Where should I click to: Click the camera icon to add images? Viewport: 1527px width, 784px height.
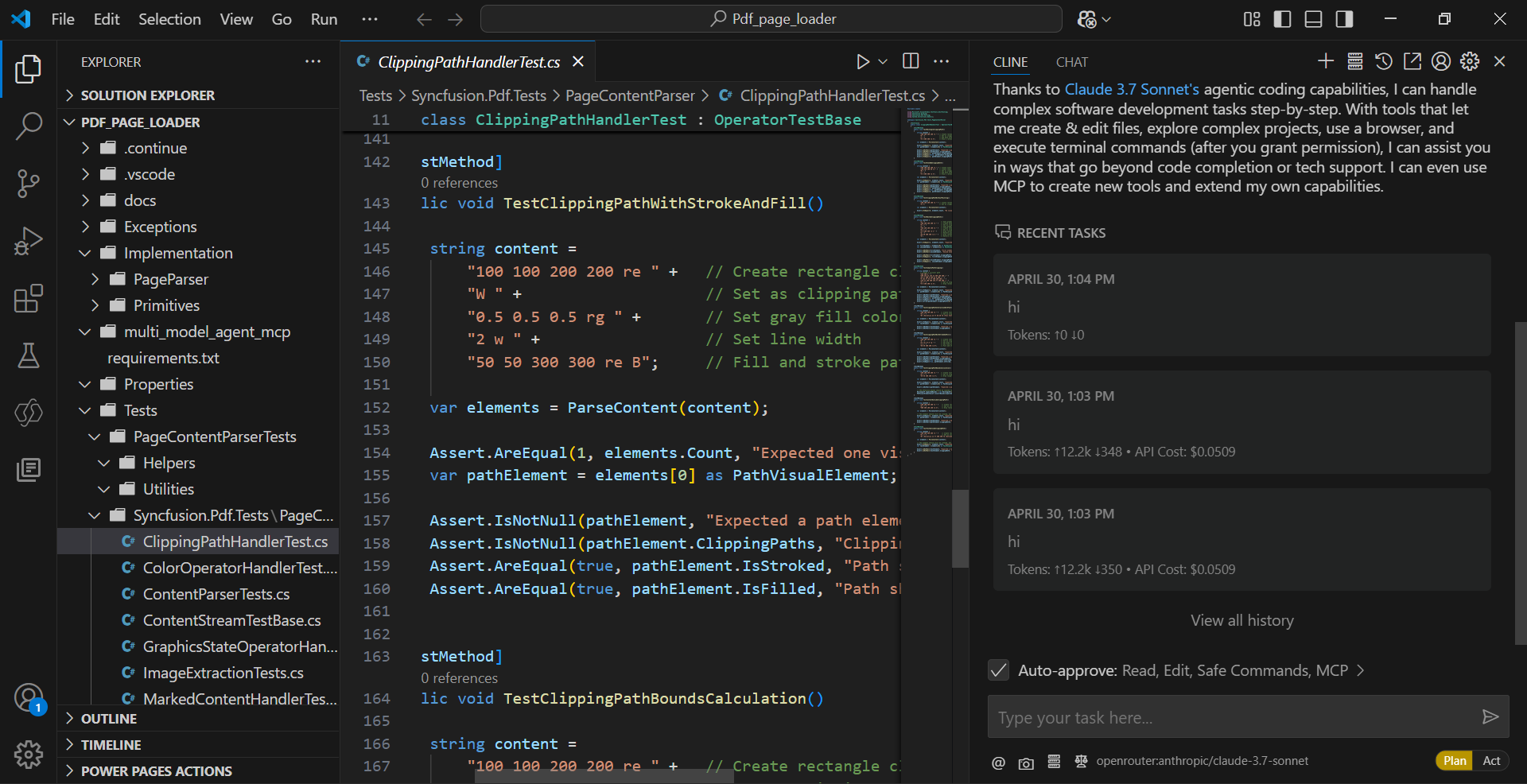1026,763
